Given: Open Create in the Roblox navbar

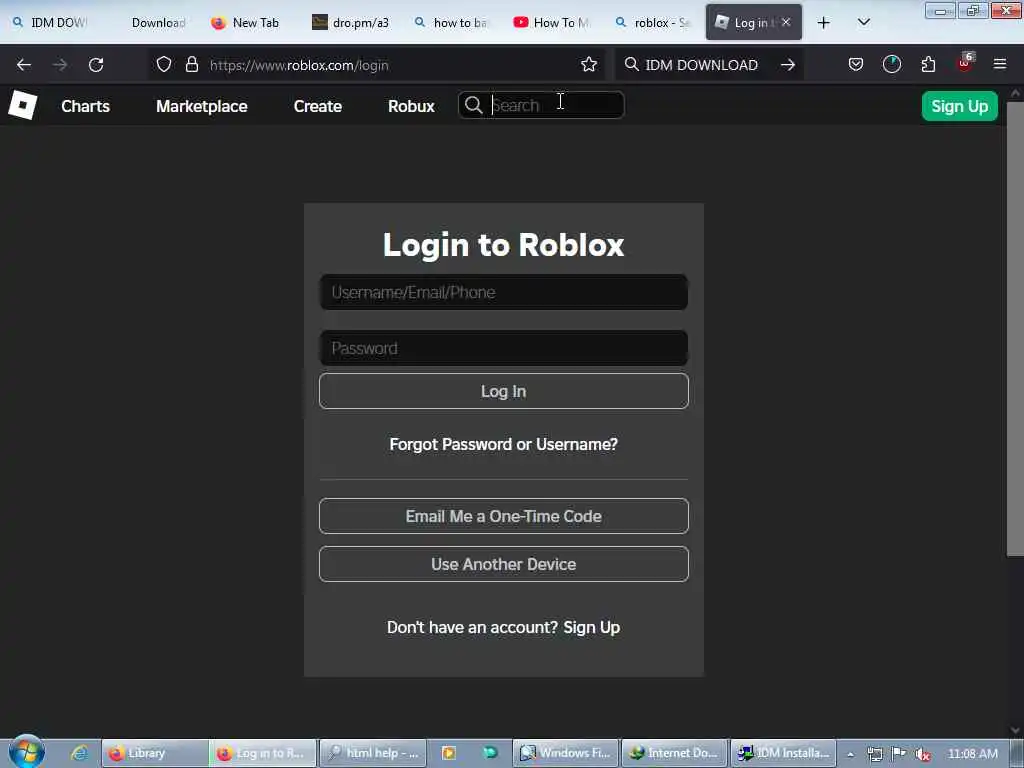Looking at the screenshot, I should point(317,106).
